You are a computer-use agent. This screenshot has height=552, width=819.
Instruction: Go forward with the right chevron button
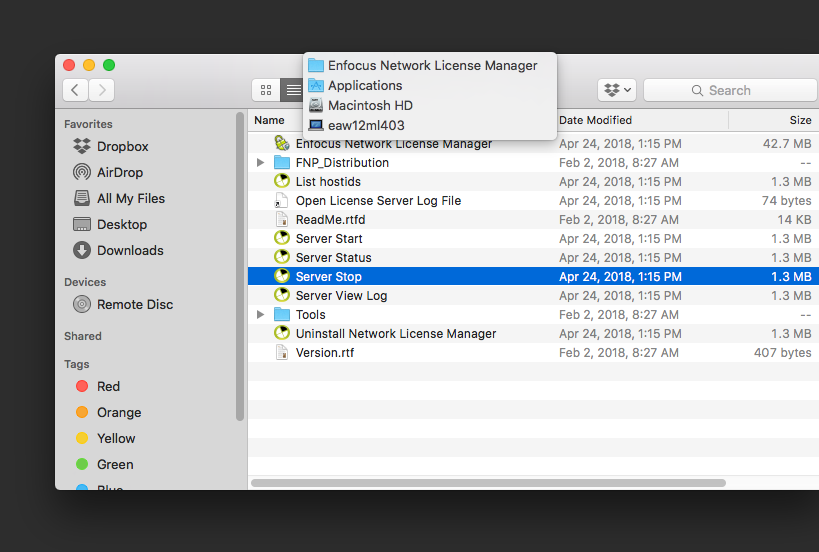tap(102, 90)
